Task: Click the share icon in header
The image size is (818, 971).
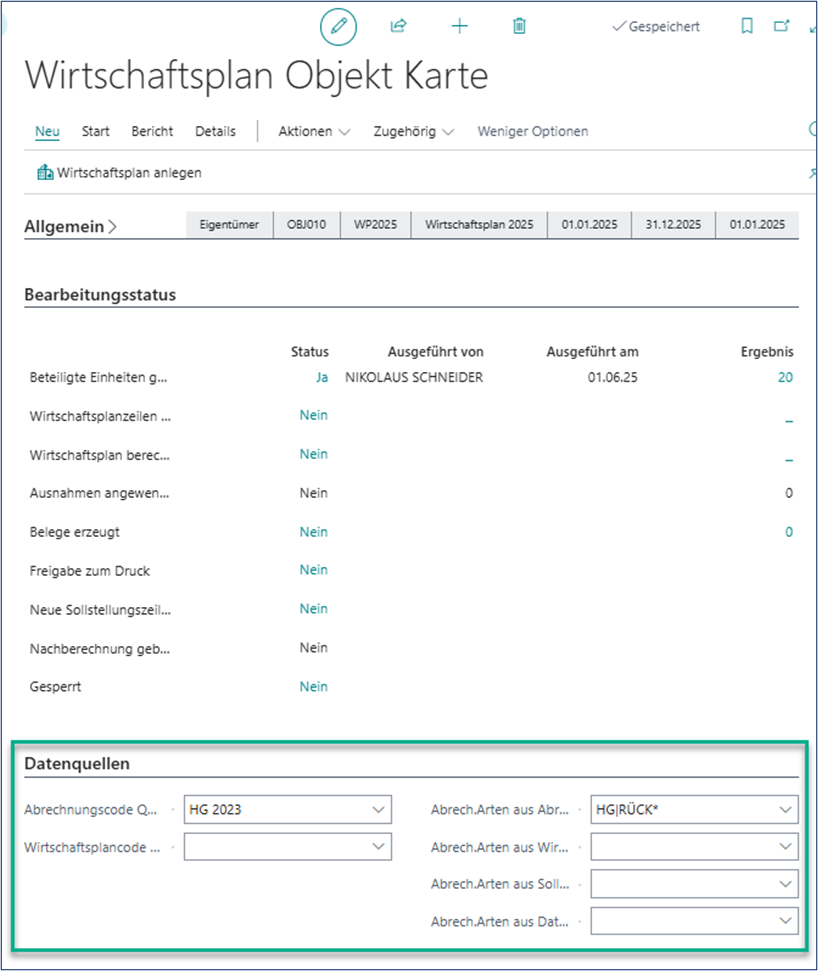Action: (399, 27)
